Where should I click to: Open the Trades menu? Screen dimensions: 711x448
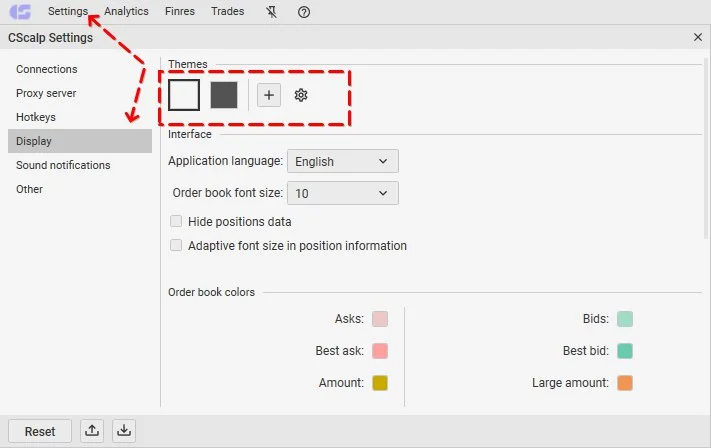227,11
